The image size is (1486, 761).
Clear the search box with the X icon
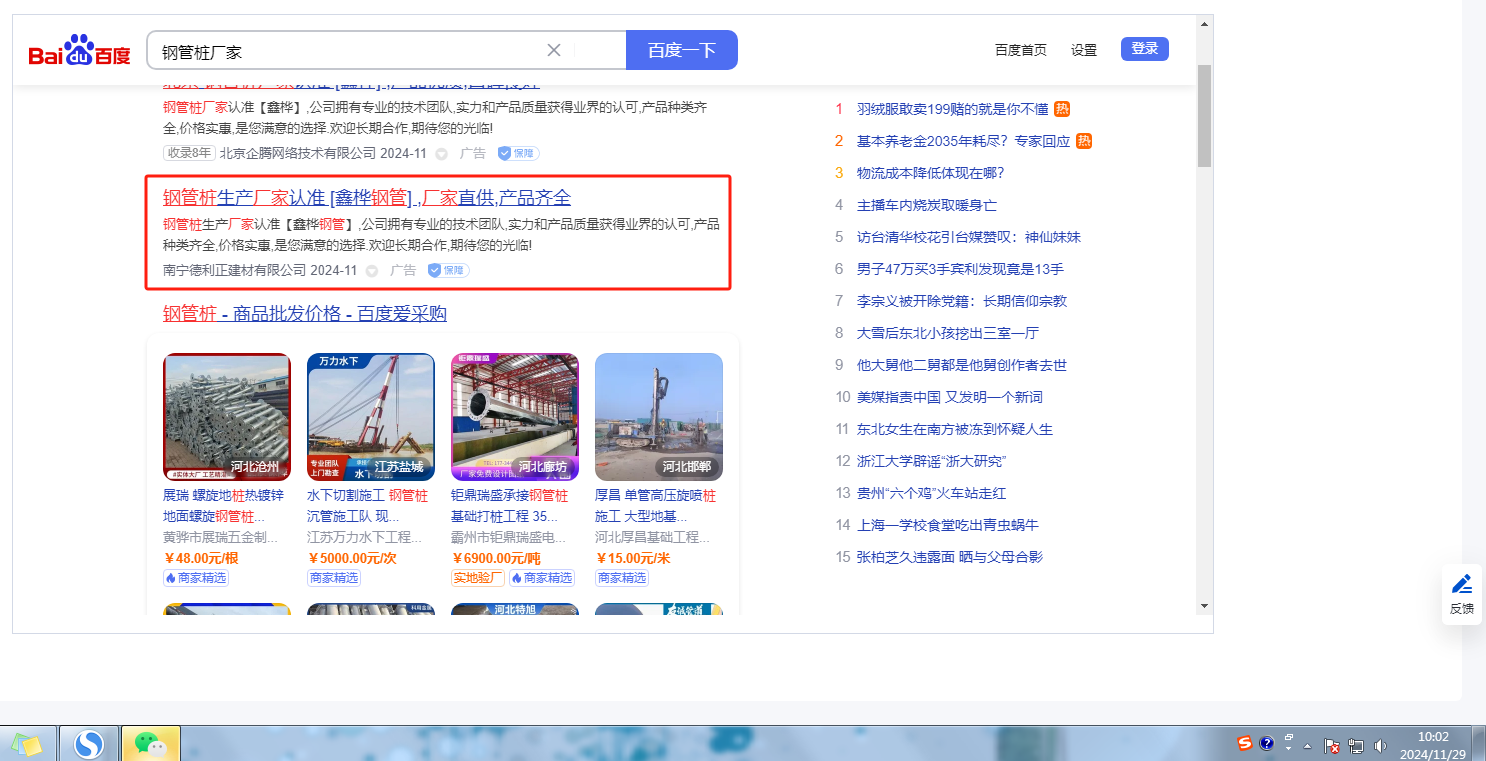(554, 50)
